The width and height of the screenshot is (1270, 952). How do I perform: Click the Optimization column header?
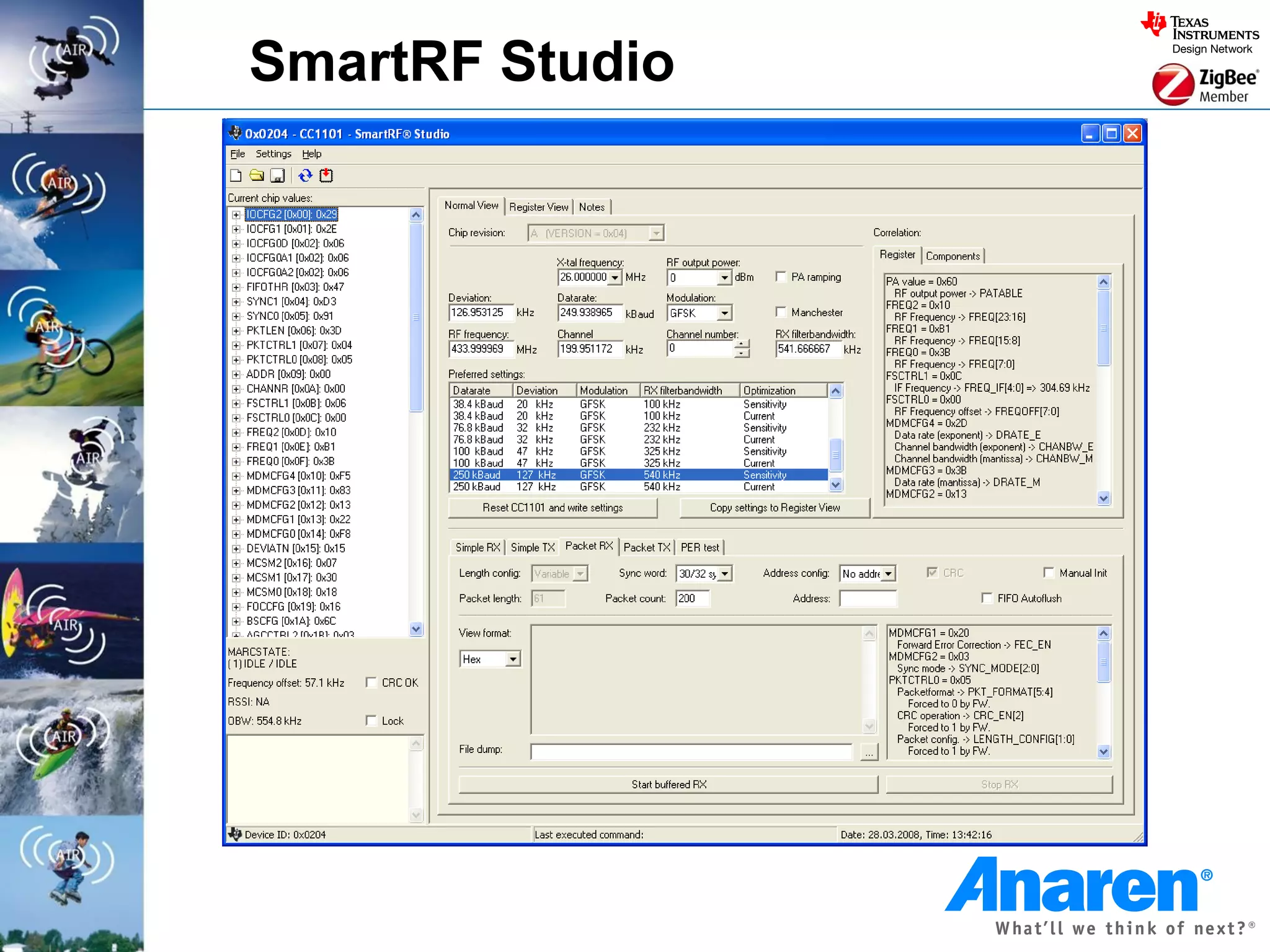click(x=783, y=390)
